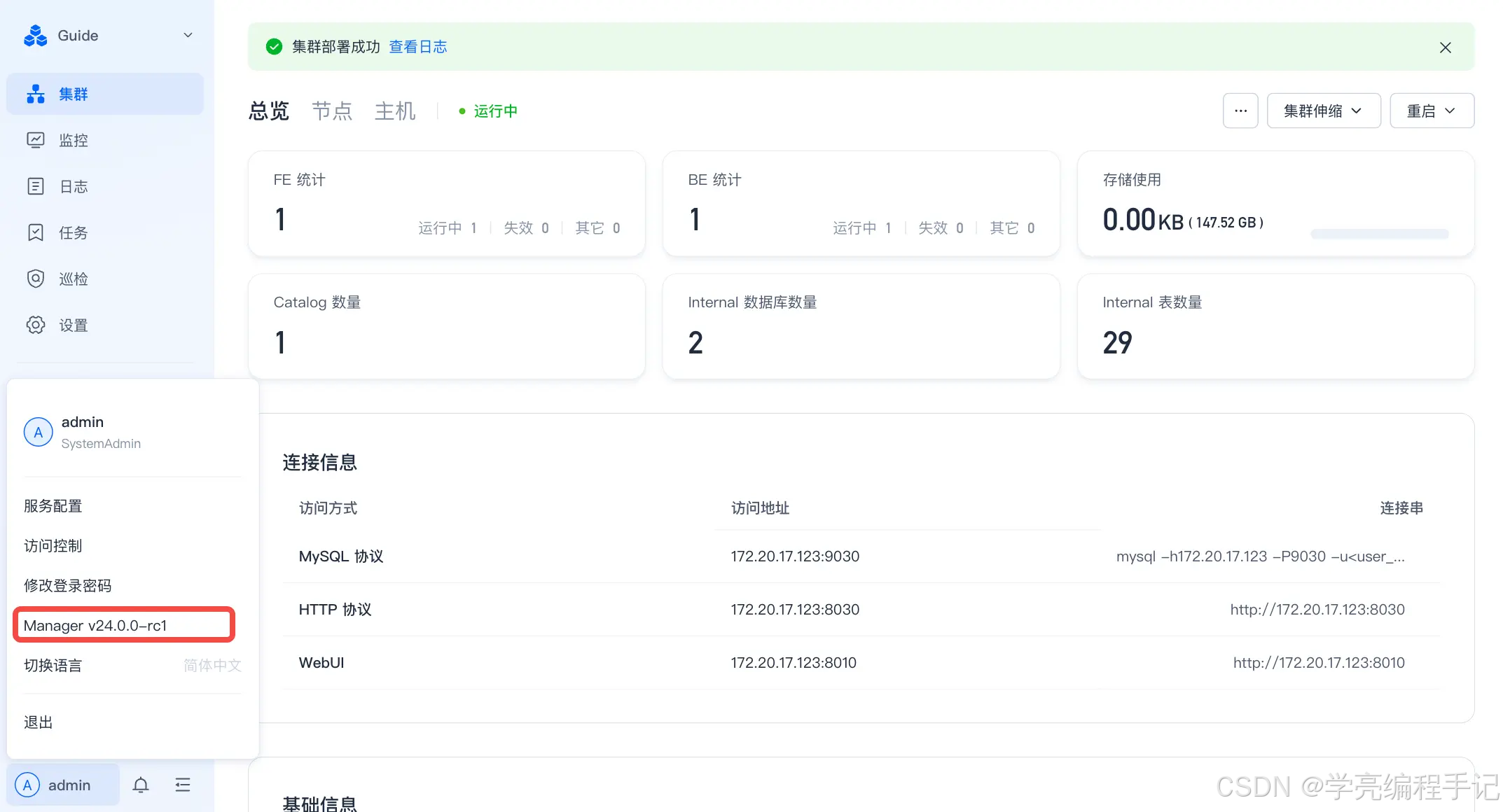
Task: Open the 查看日志 link
Action: (x=418, y=47)
